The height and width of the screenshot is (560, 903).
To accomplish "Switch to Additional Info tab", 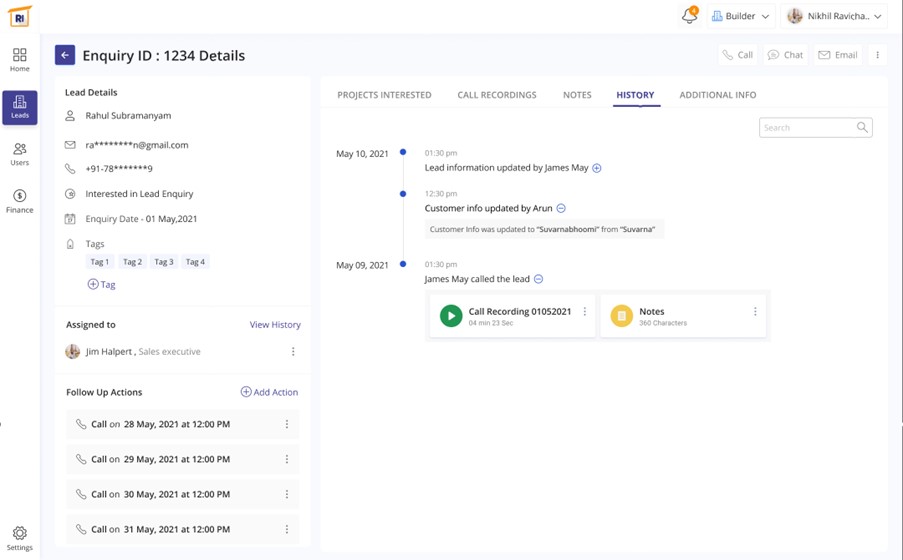I will coord(717,95).
